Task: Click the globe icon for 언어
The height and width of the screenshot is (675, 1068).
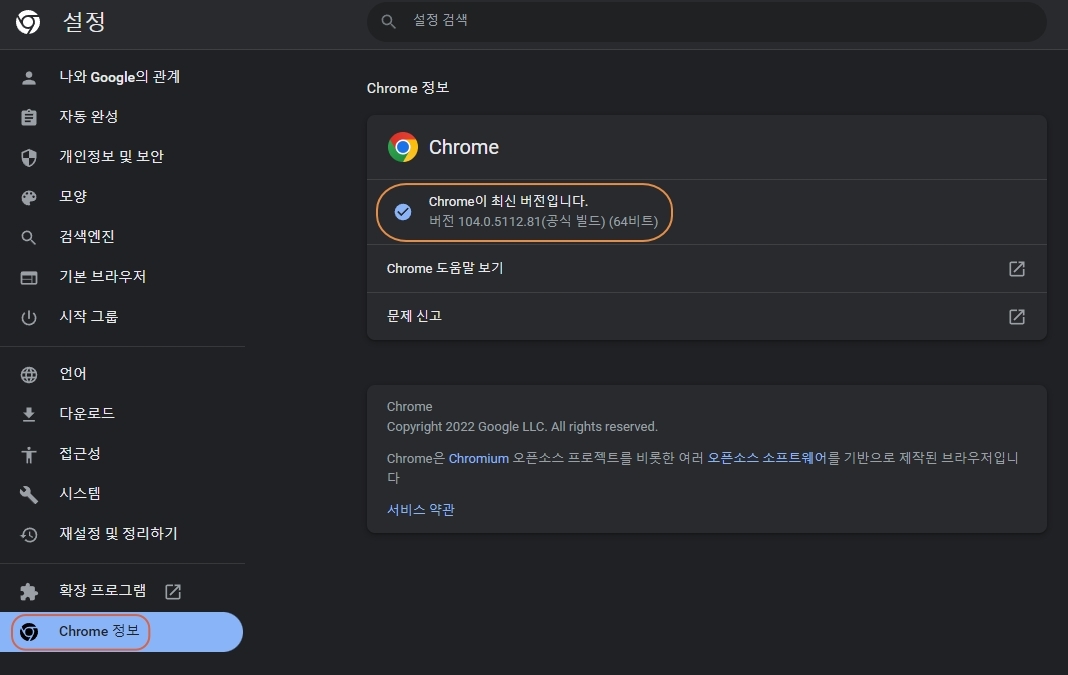Action: [29, 375]
